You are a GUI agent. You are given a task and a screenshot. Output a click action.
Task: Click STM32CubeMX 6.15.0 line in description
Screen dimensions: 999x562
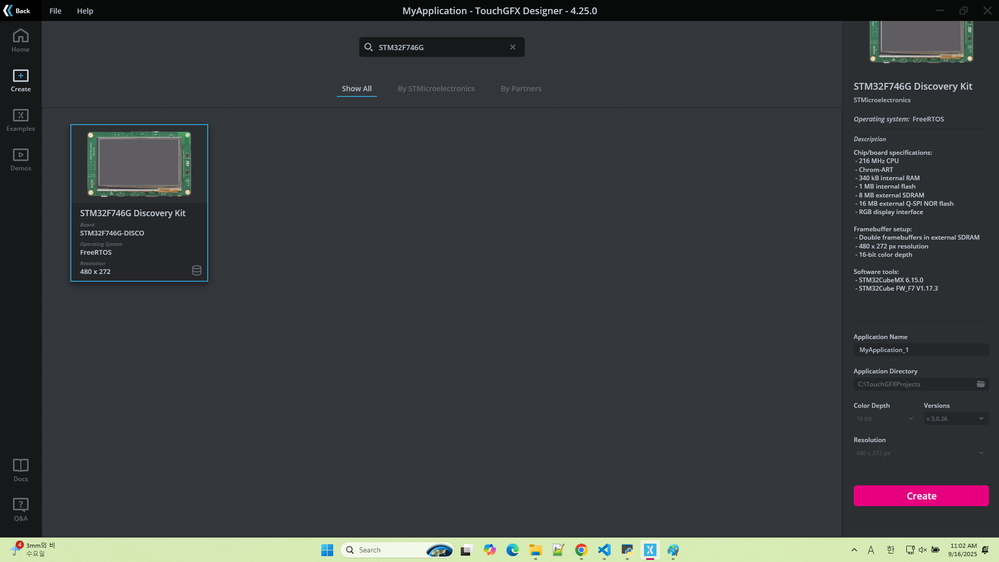point(889,280)
